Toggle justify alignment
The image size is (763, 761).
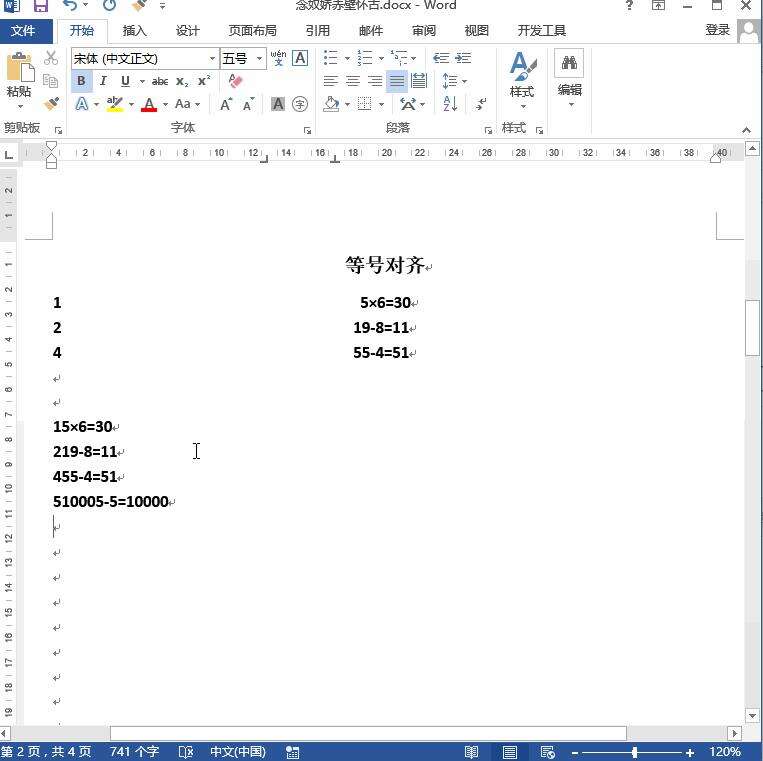coord(397,81)
